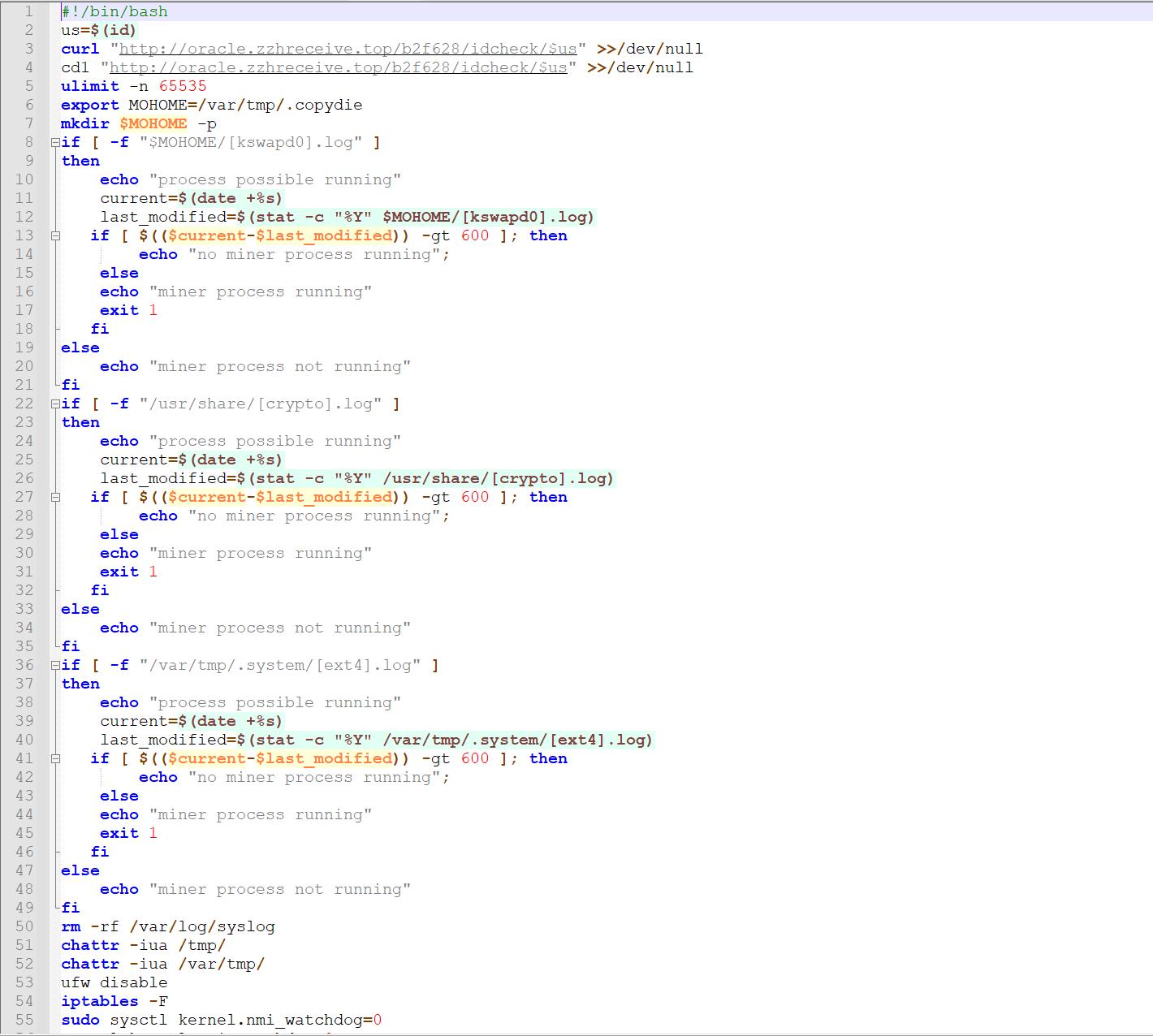
Task: Click MOHOME=/var/tmp/.copydie export path
Action: pos(245,105)
